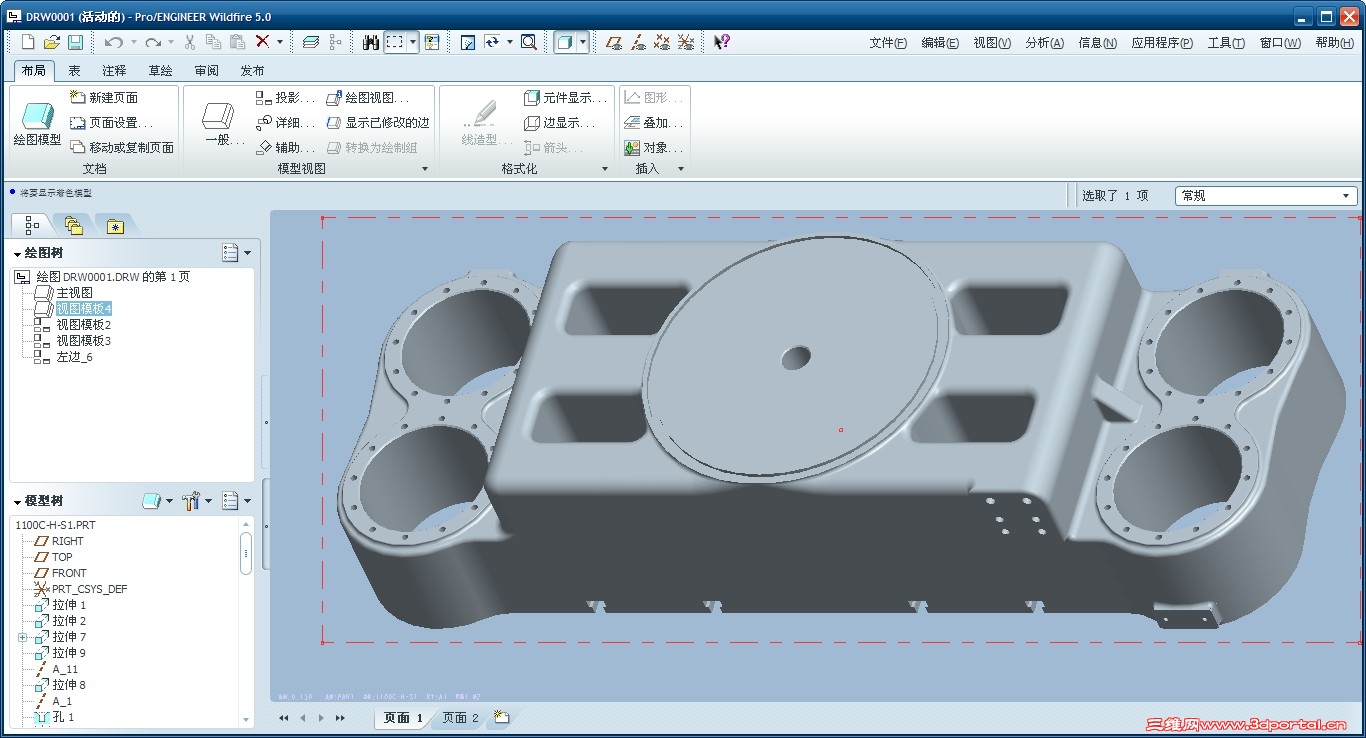1366x738 pixels.
Task: Add a new sheet using the icon beside 页面 2
Action: [501, 717]
